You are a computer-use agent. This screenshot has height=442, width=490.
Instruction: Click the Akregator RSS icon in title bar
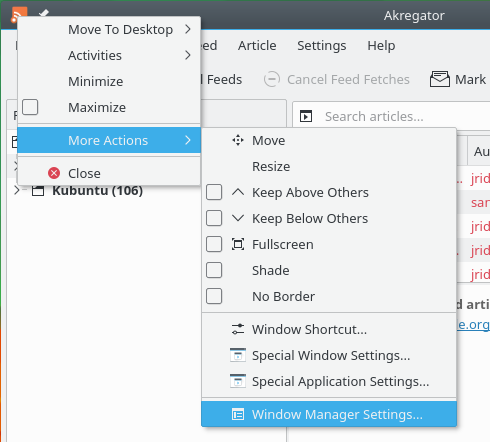pyautogui.click(x=19, y=15)
